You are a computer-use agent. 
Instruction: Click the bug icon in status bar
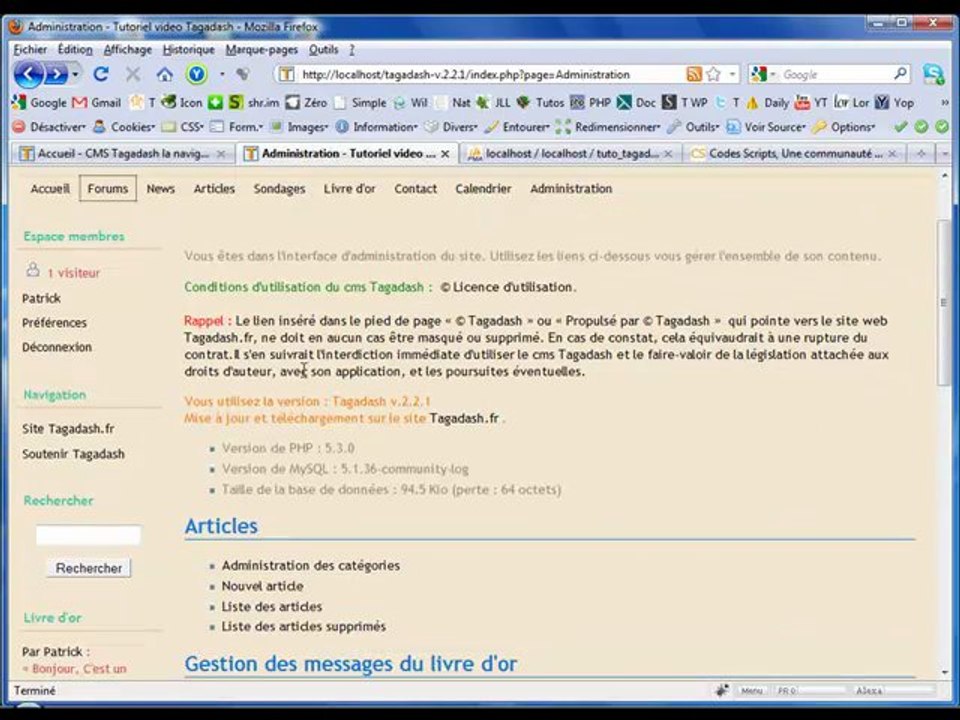[722, 691]
